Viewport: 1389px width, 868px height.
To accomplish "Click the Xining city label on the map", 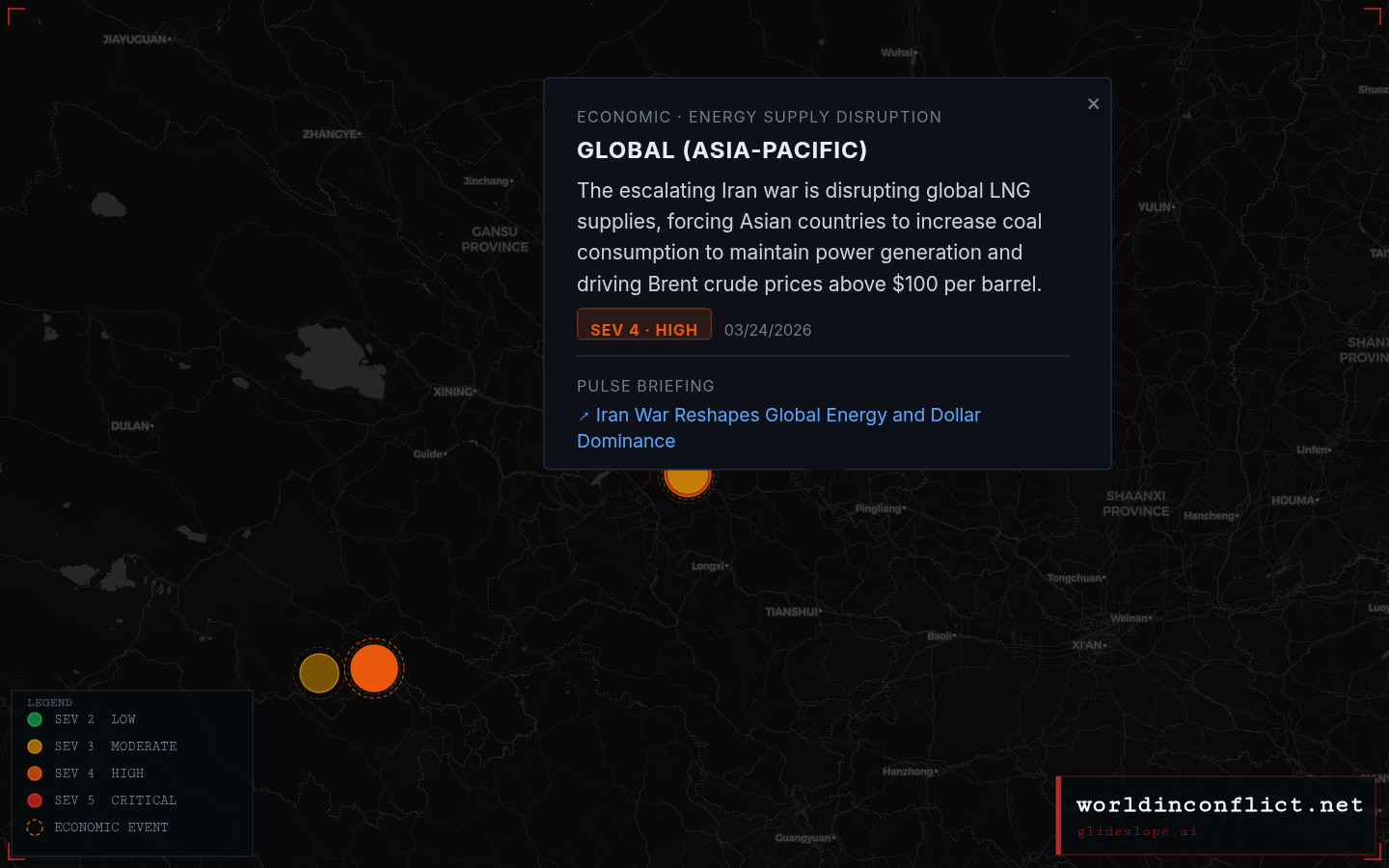I will click(453, 392).
